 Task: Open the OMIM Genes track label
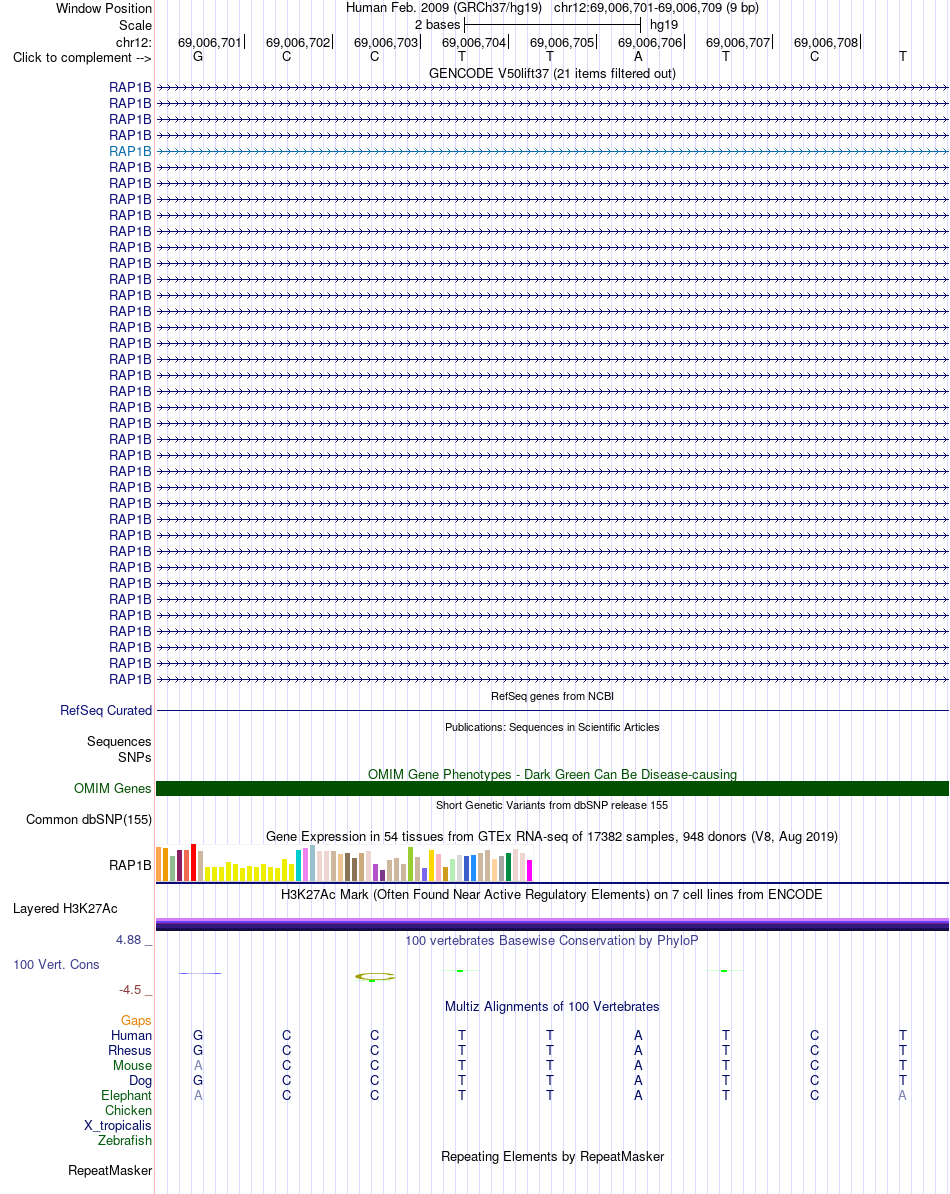pos(113,789)
